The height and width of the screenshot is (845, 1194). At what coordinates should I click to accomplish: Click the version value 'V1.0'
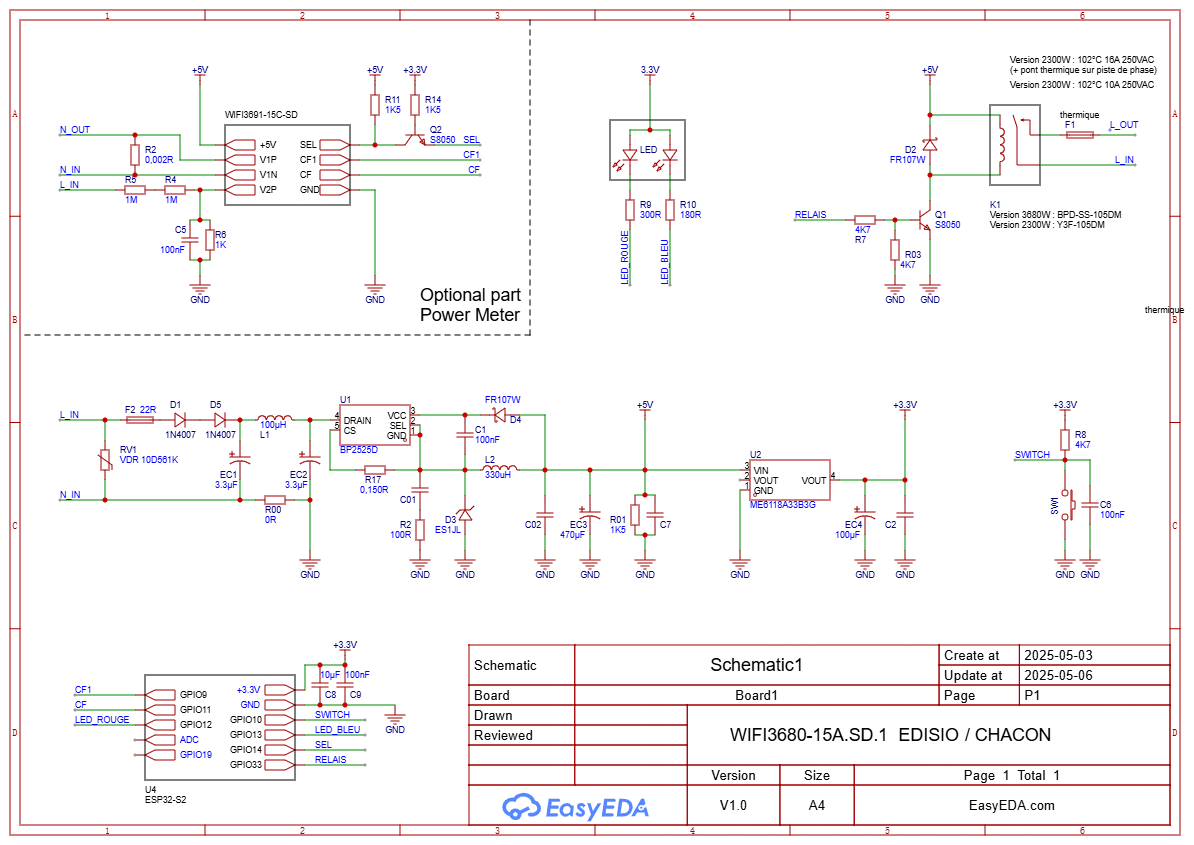pos(733,805)
